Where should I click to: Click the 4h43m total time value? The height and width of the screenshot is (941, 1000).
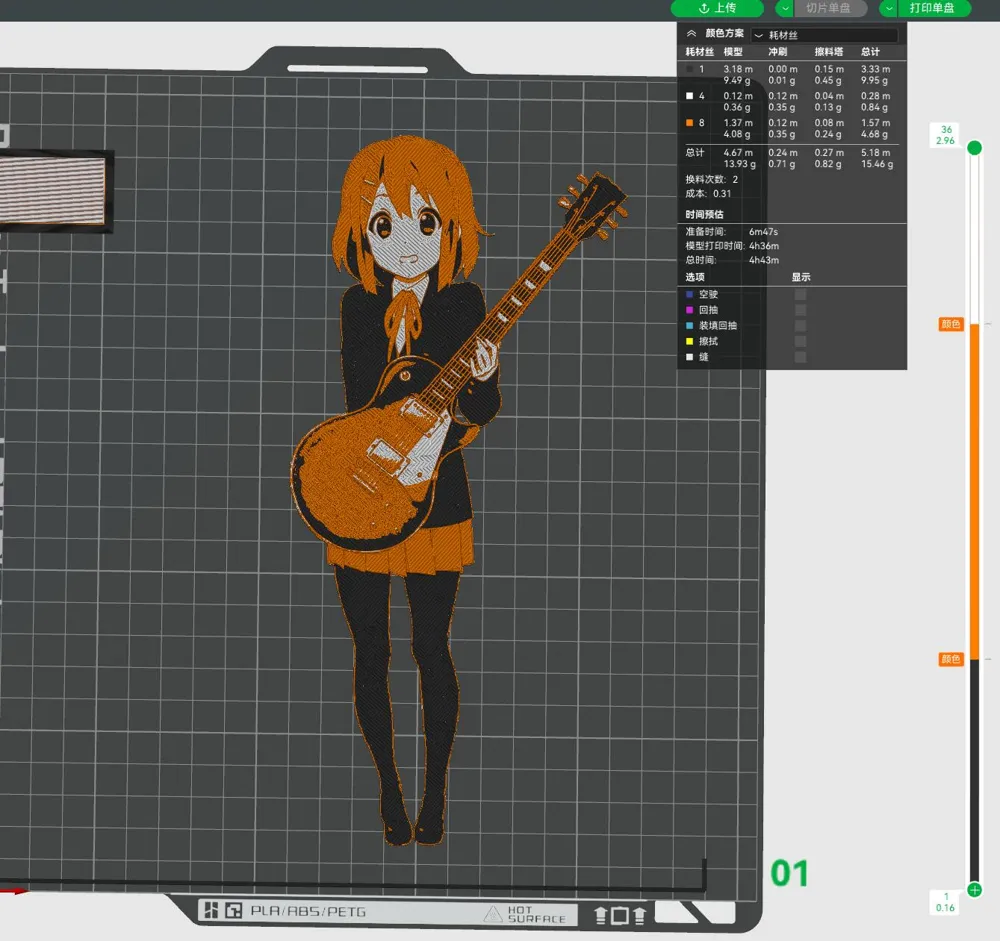pos(764,260)
